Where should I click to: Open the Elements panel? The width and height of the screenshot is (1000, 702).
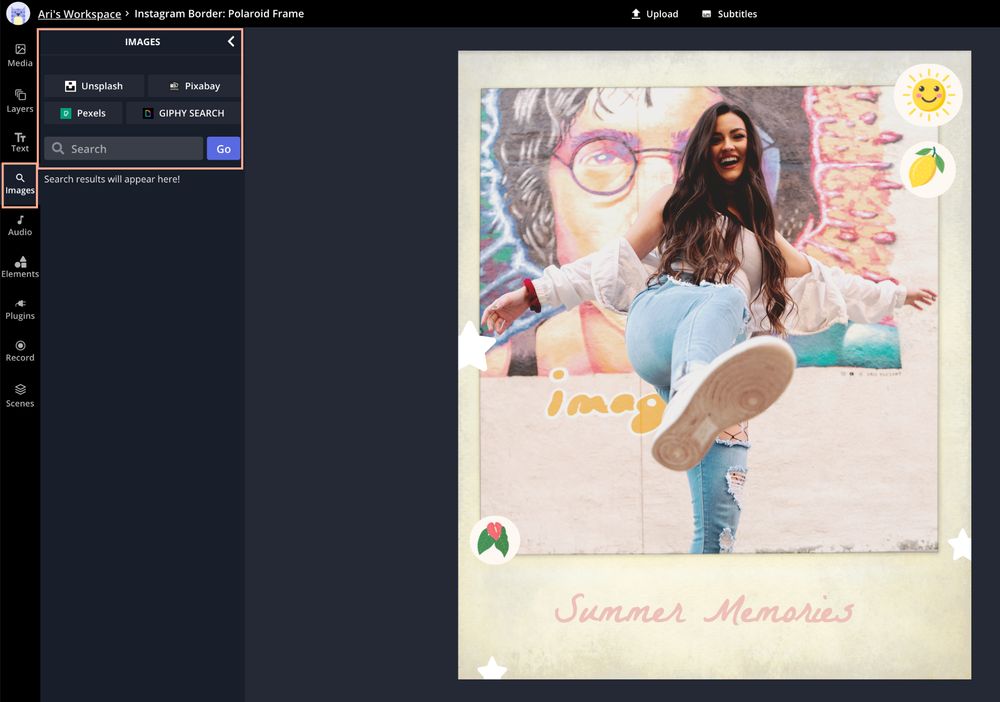point(20,267)
